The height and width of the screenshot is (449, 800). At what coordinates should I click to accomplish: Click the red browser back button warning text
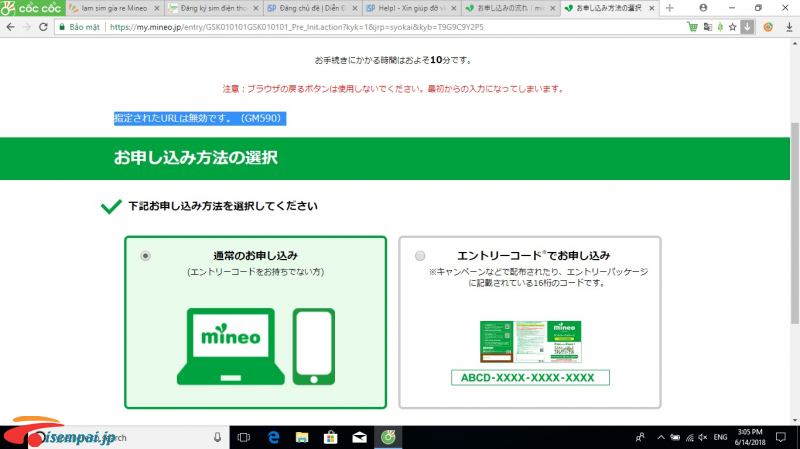point(394,89)
